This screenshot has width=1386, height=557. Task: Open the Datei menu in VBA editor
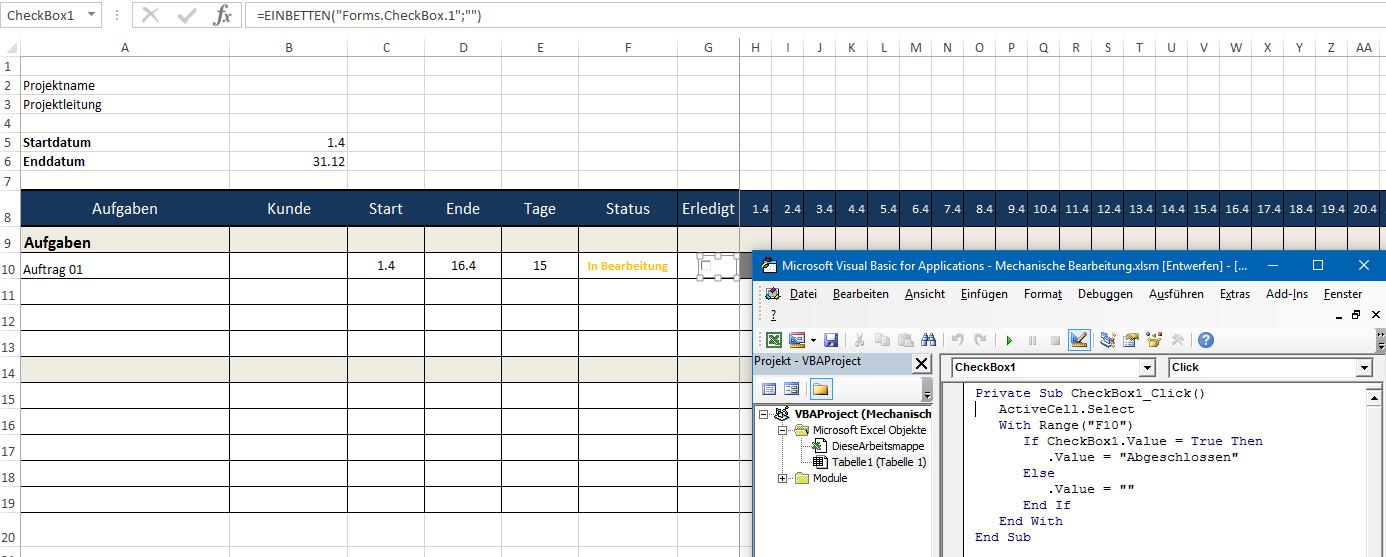[x=803, y=294]
